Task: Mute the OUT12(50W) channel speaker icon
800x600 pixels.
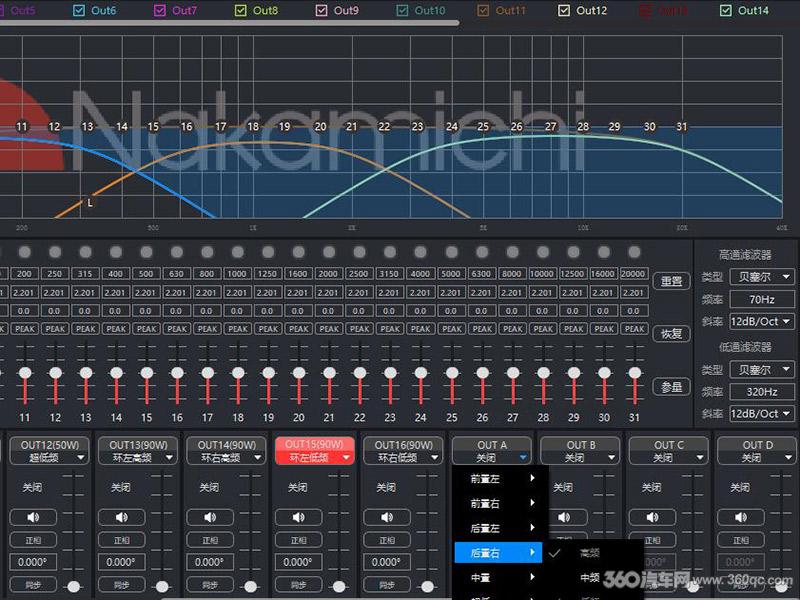Action: tap(33, 517)
